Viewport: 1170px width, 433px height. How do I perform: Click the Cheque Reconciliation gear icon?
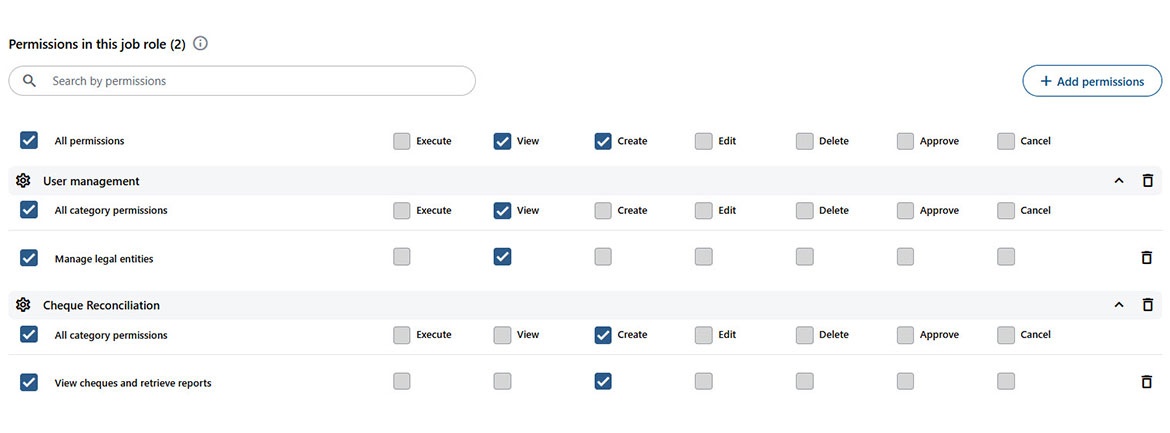click(23, 305)
